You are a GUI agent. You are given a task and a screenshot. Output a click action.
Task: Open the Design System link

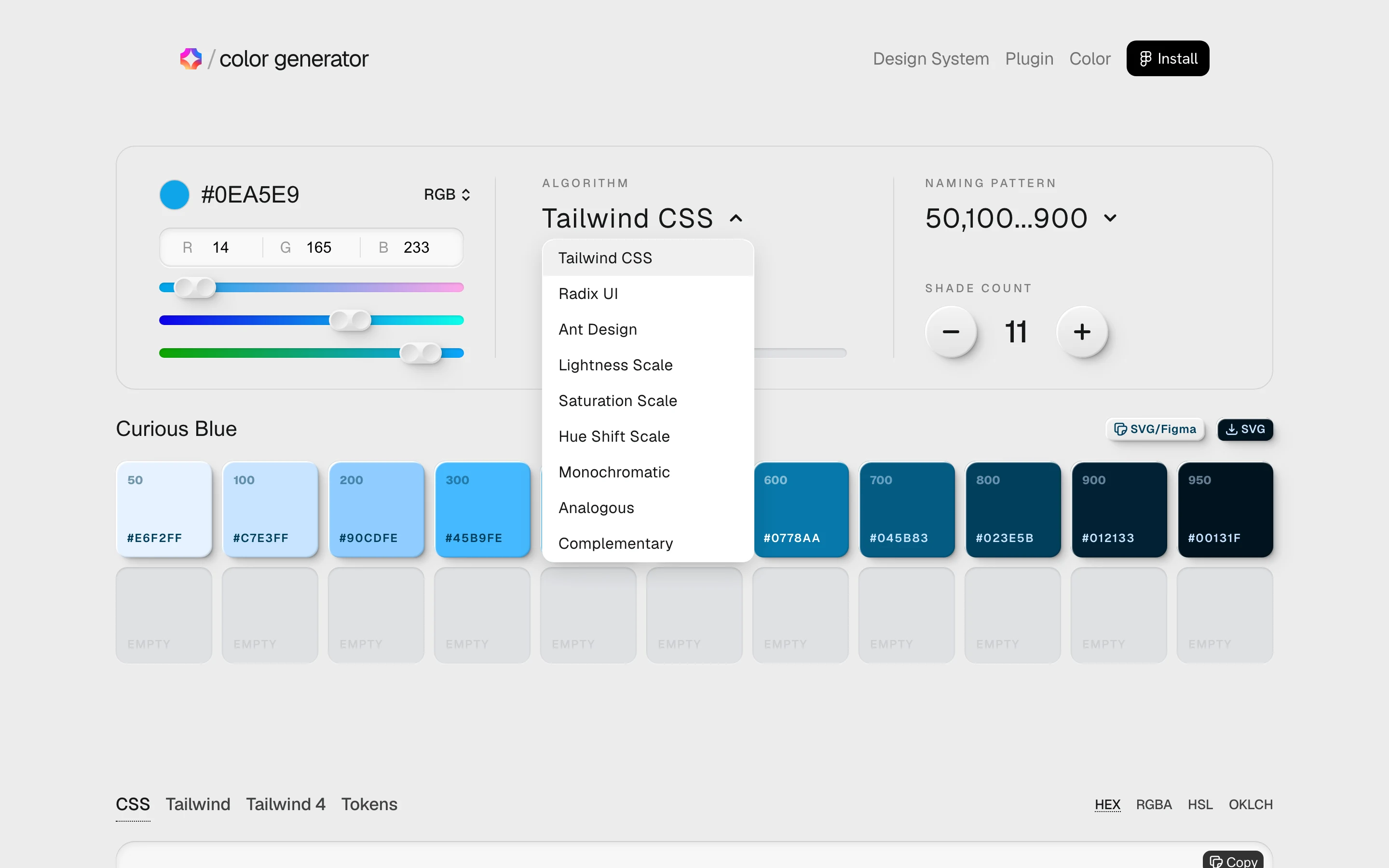tap(931, 58)
